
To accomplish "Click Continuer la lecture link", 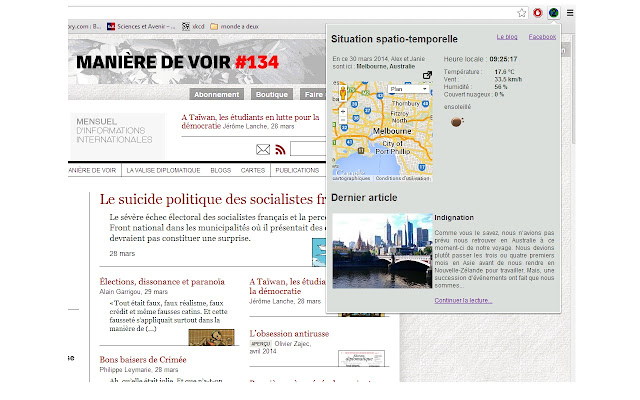I will pyautogui.click(x=463, y=300).
